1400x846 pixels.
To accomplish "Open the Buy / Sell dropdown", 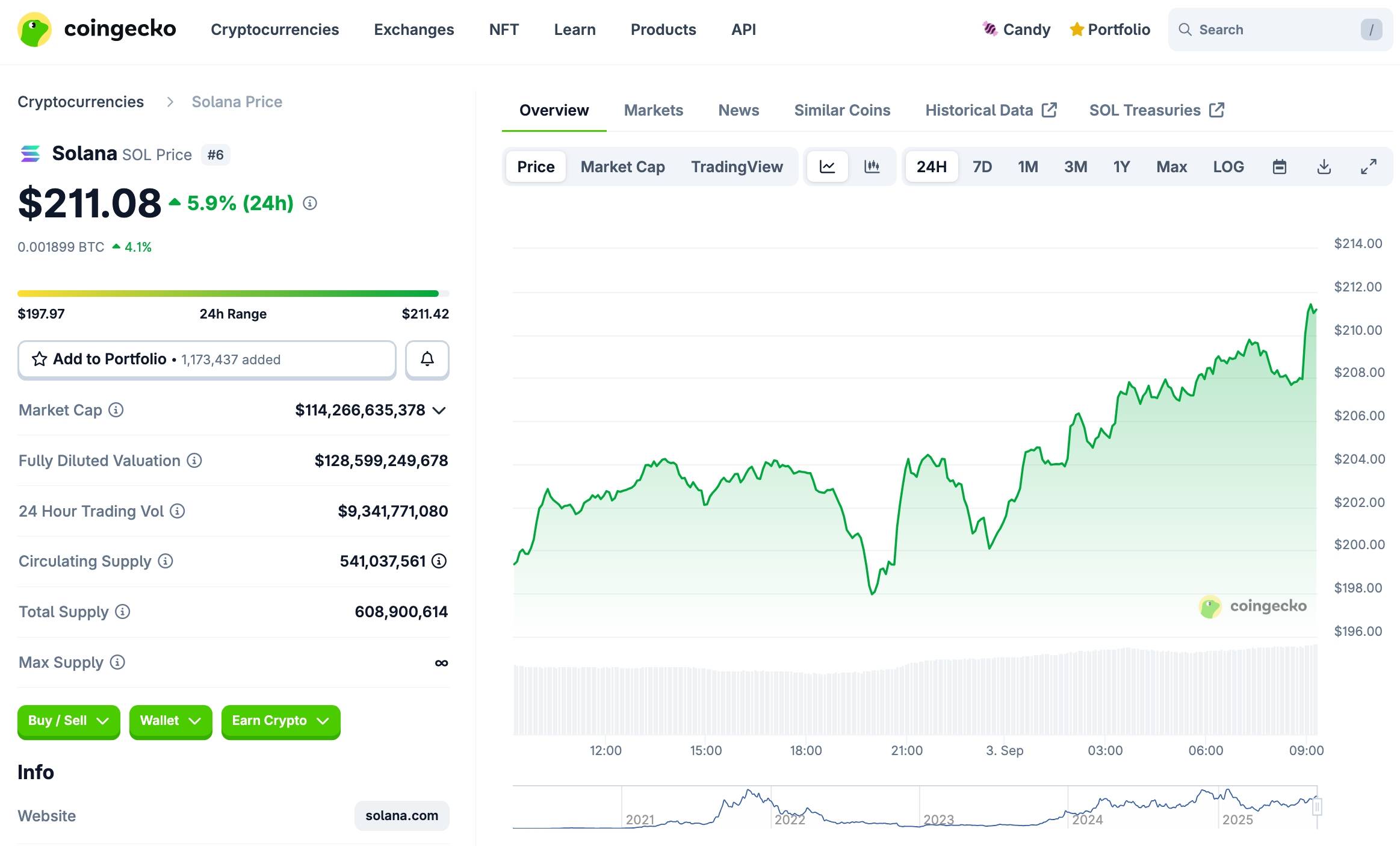I will pos(69,721).
